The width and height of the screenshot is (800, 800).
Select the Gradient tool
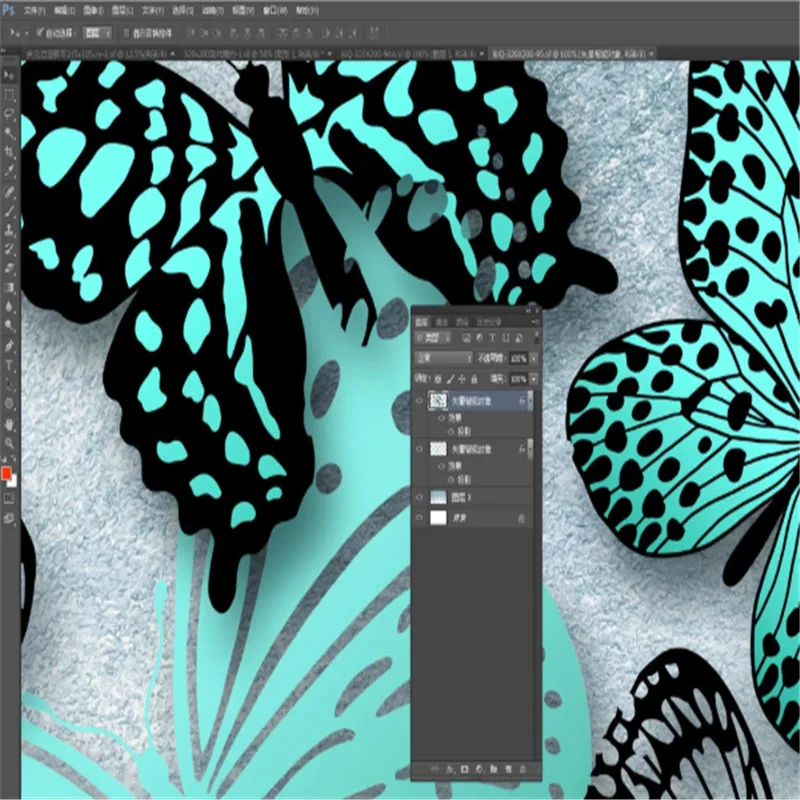(x=9, y=287)
